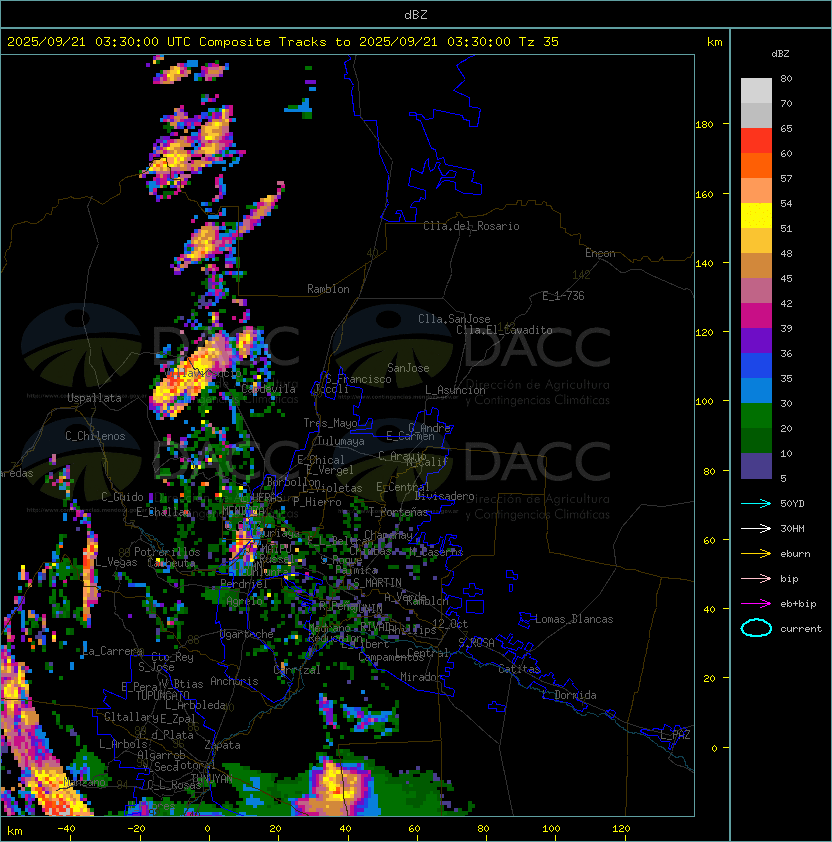
Task: Click the 'La_Carrera' map label
Action: tap(113, 651)
